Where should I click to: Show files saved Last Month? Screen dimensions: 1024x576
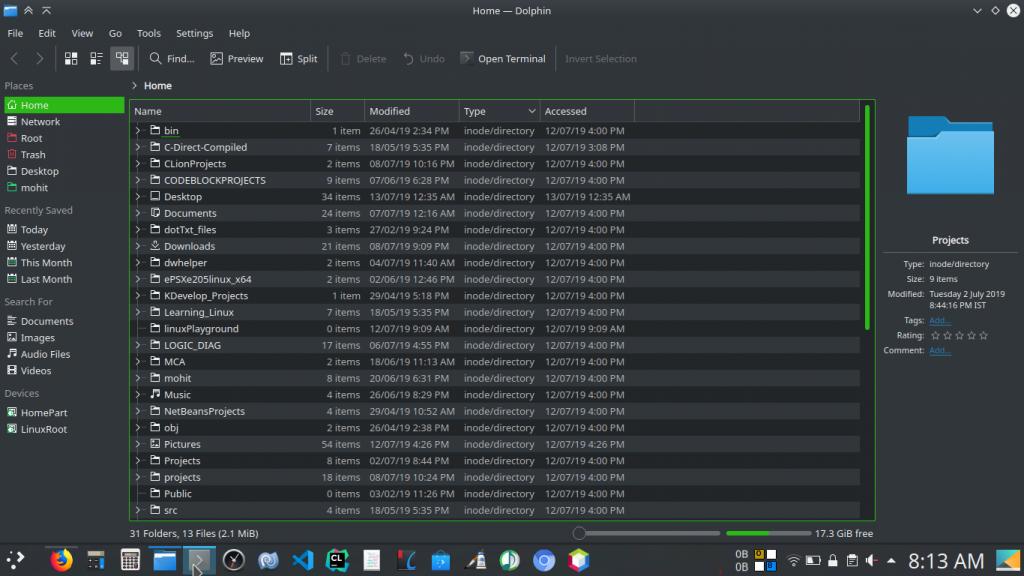pos(64,279)
